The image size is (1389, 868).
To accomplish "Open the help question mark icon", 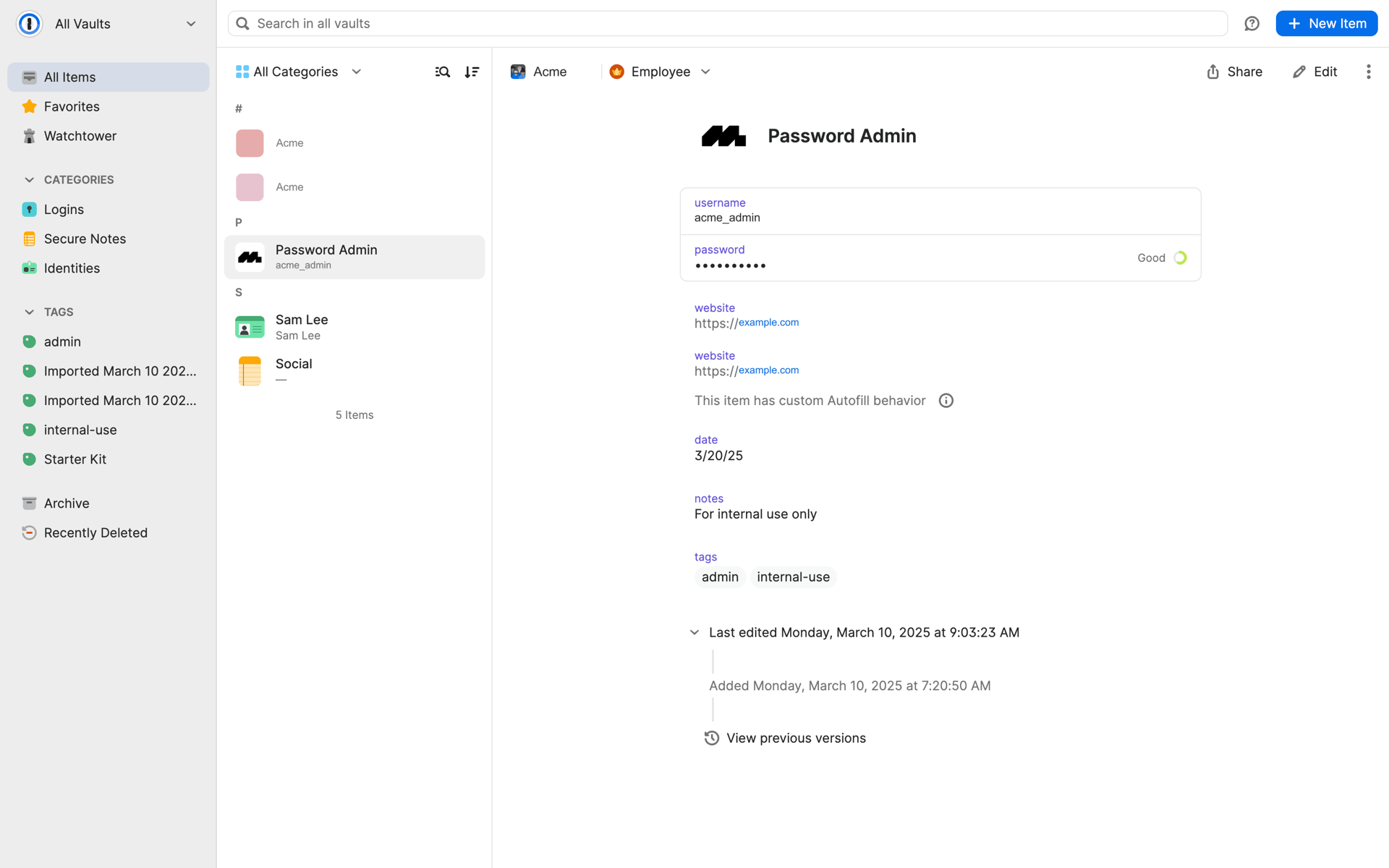I will (x=1252, y=24).
